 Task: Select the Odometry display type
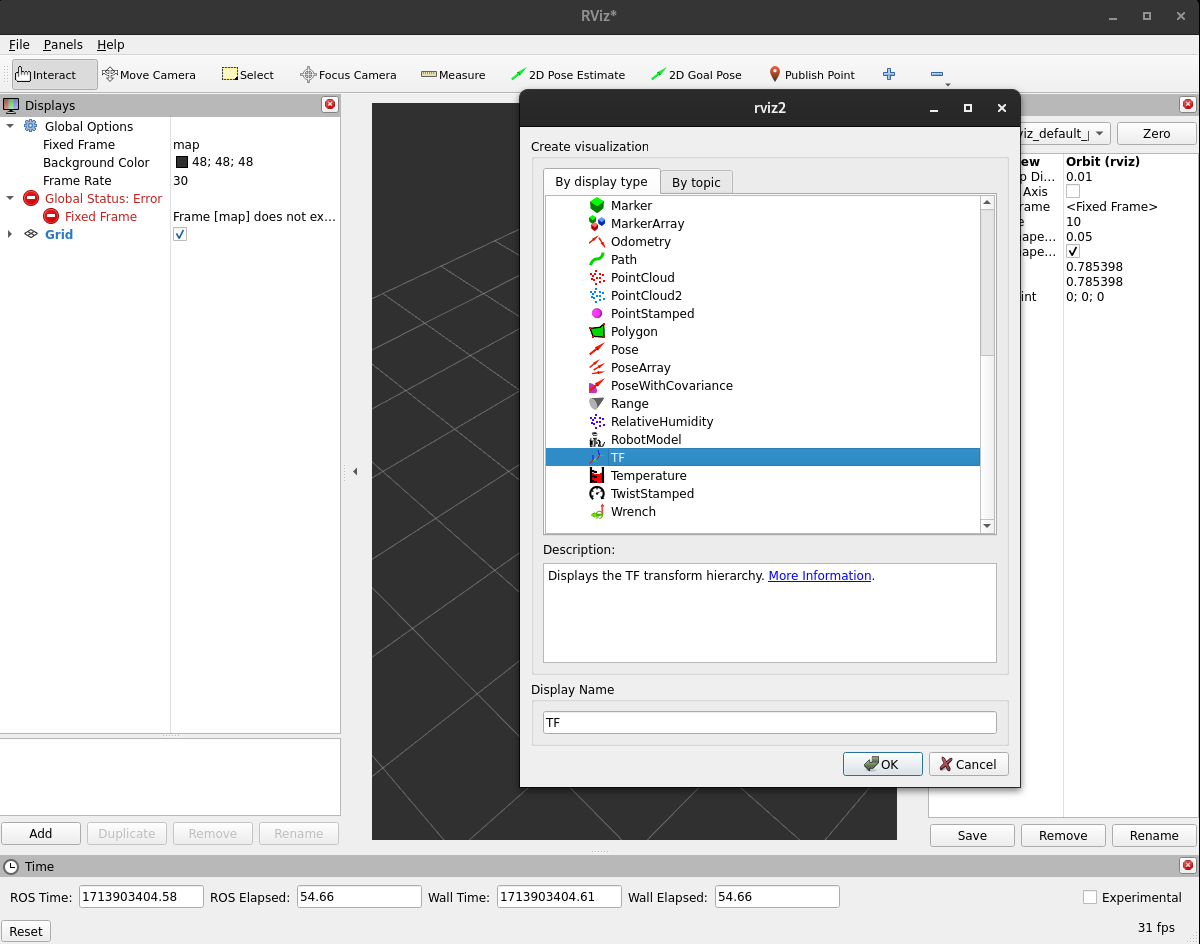[640, 242]
